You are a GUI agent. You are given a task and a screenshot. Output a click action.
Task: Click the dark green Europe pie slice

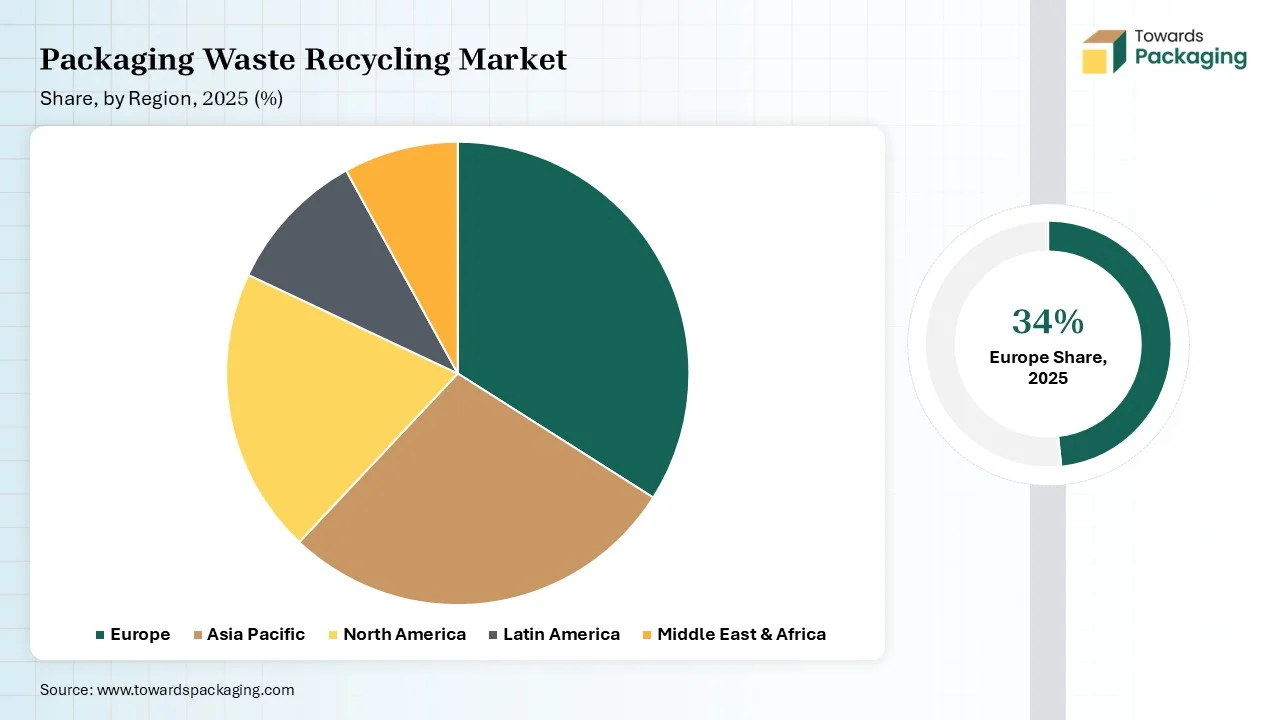pyautogui.click(x=570, y=320)
